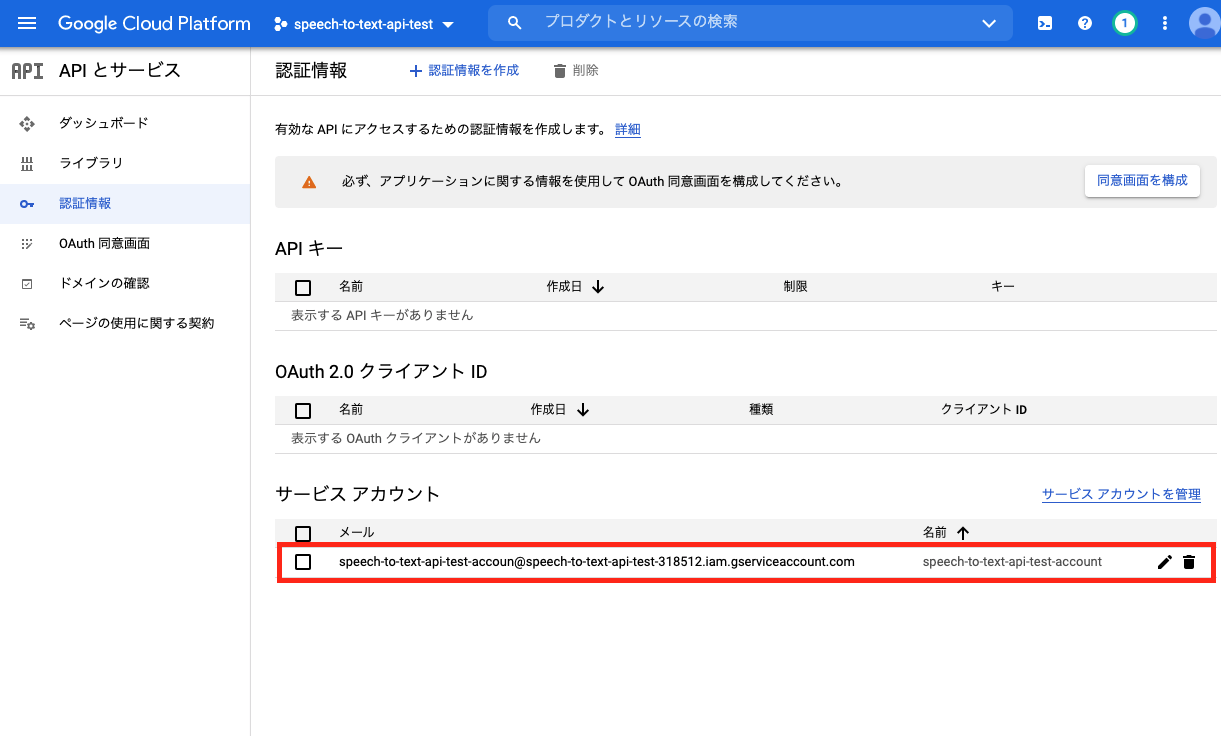Delete the service account via trash icon
Viewport: 1221px width, 736px height.
(1189, 561)
